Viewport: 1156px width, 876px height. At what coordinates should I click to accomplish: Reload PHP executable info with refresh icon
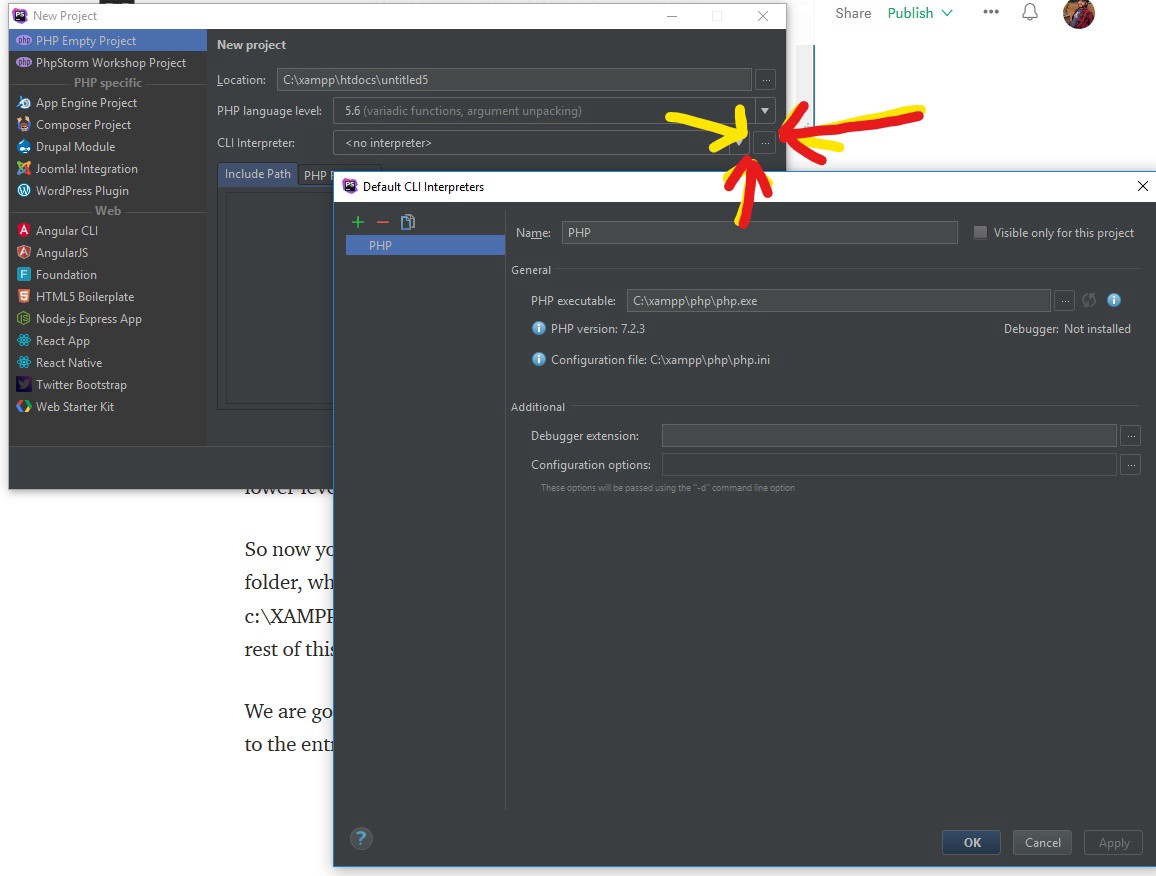(1089, 300)
